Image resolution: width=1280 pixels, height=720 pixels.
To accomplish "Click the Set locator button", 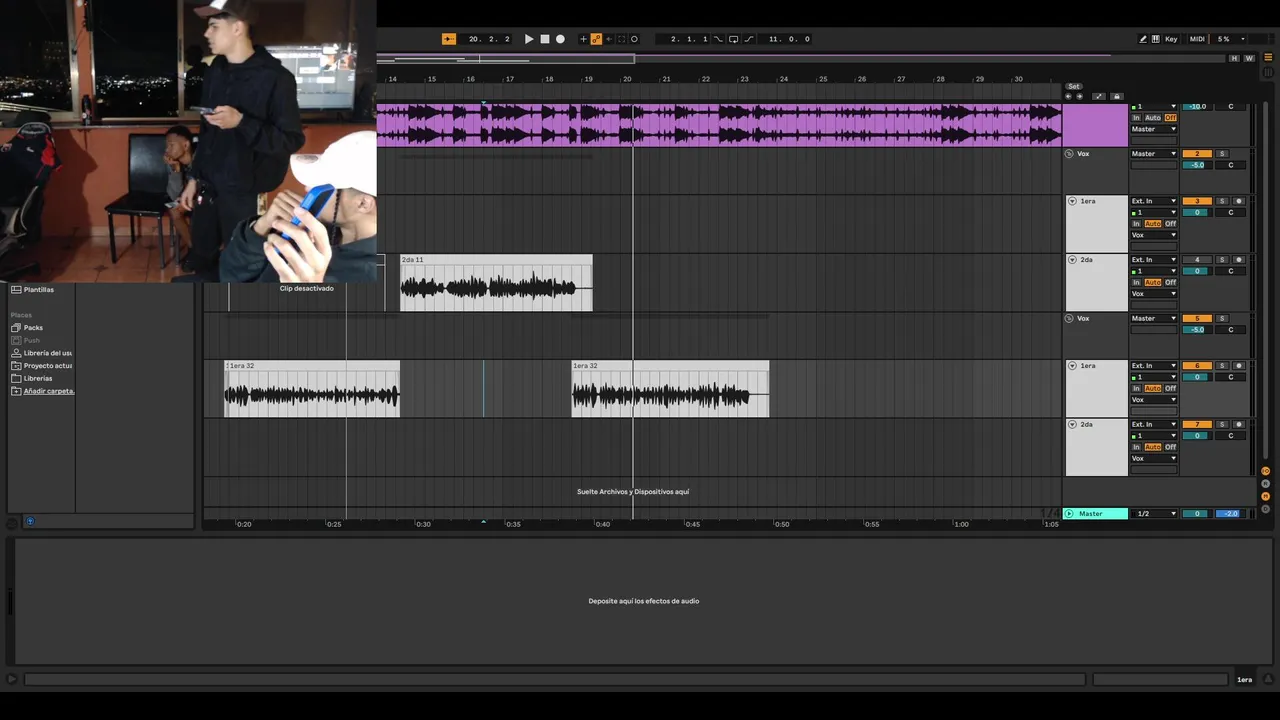I will (1074, 86).
